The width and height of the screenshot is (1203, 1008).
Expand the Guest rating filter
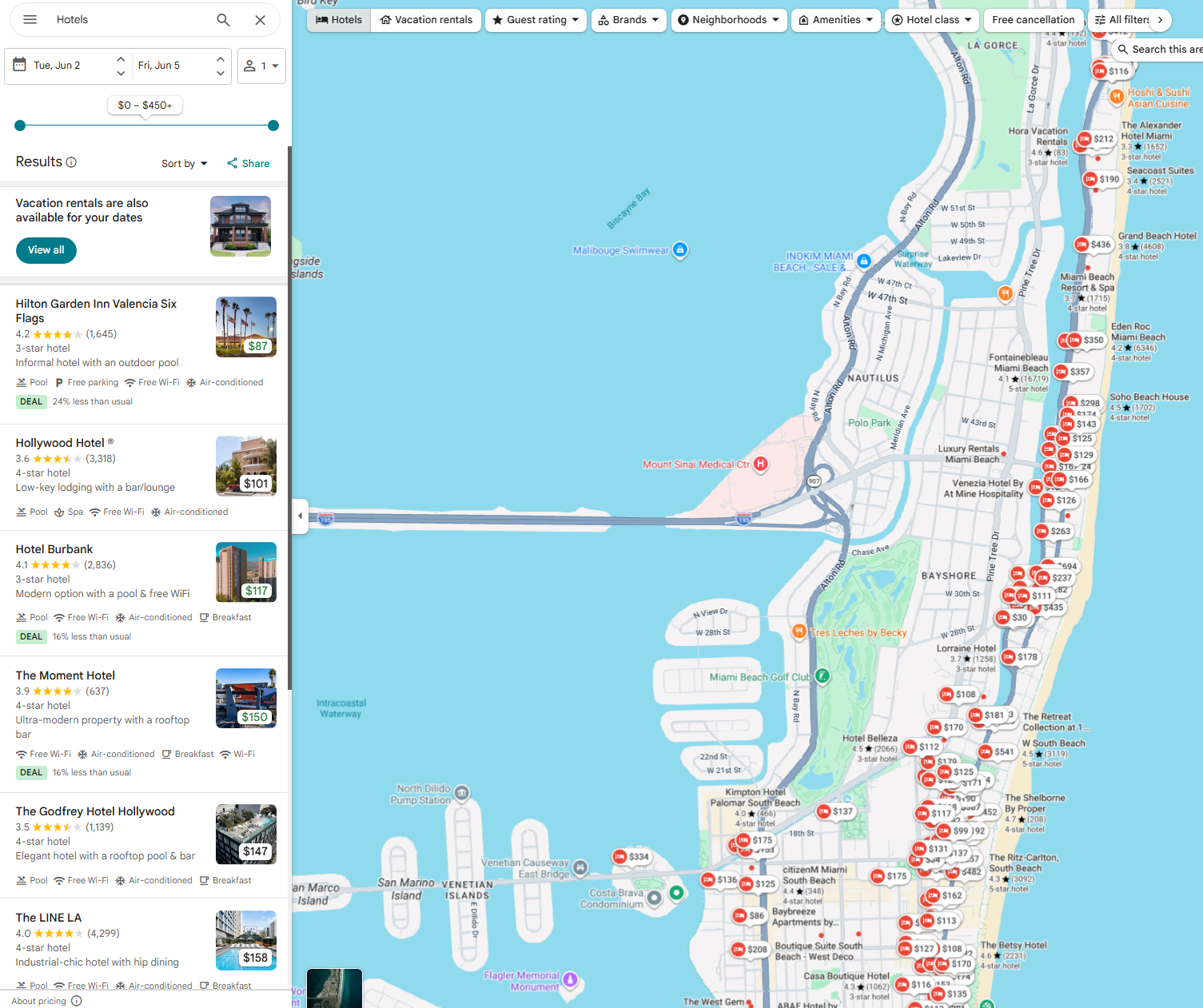point(536,20)
